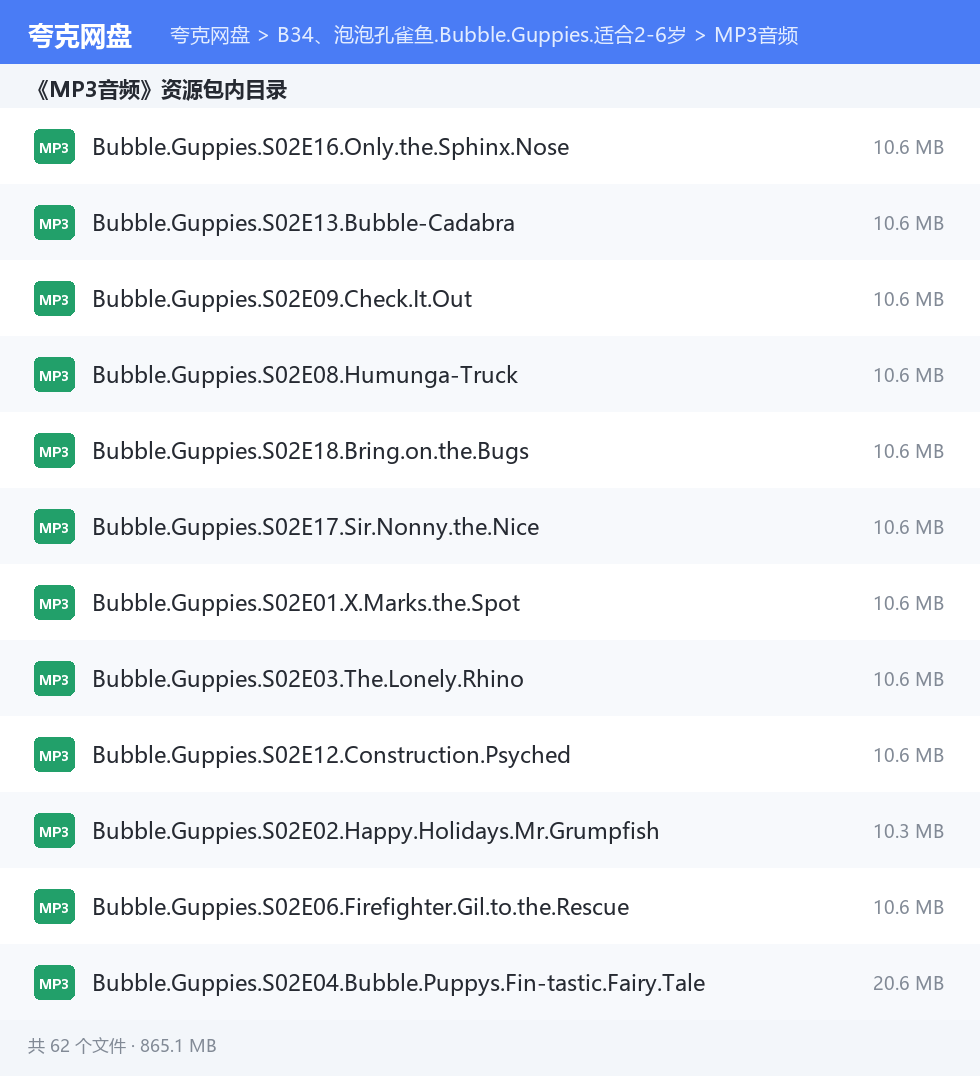Viewport: 980px width, 1076px height.
Task: Click the 10.3 MB file size value
Action: pos(909,831)
